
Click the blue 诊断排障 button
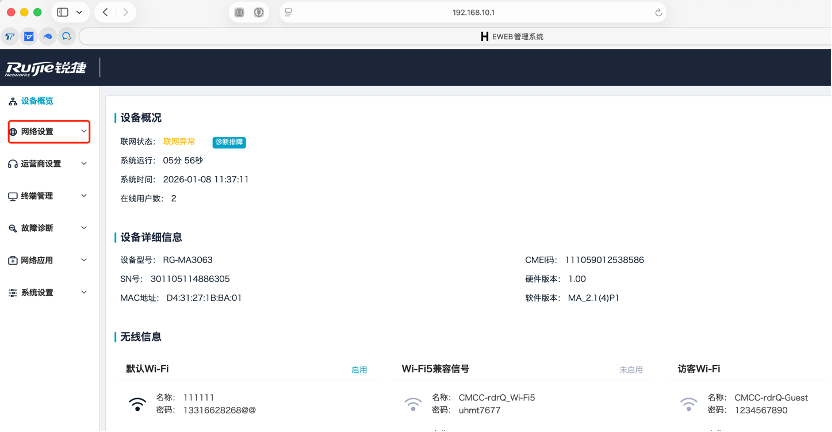229,142
